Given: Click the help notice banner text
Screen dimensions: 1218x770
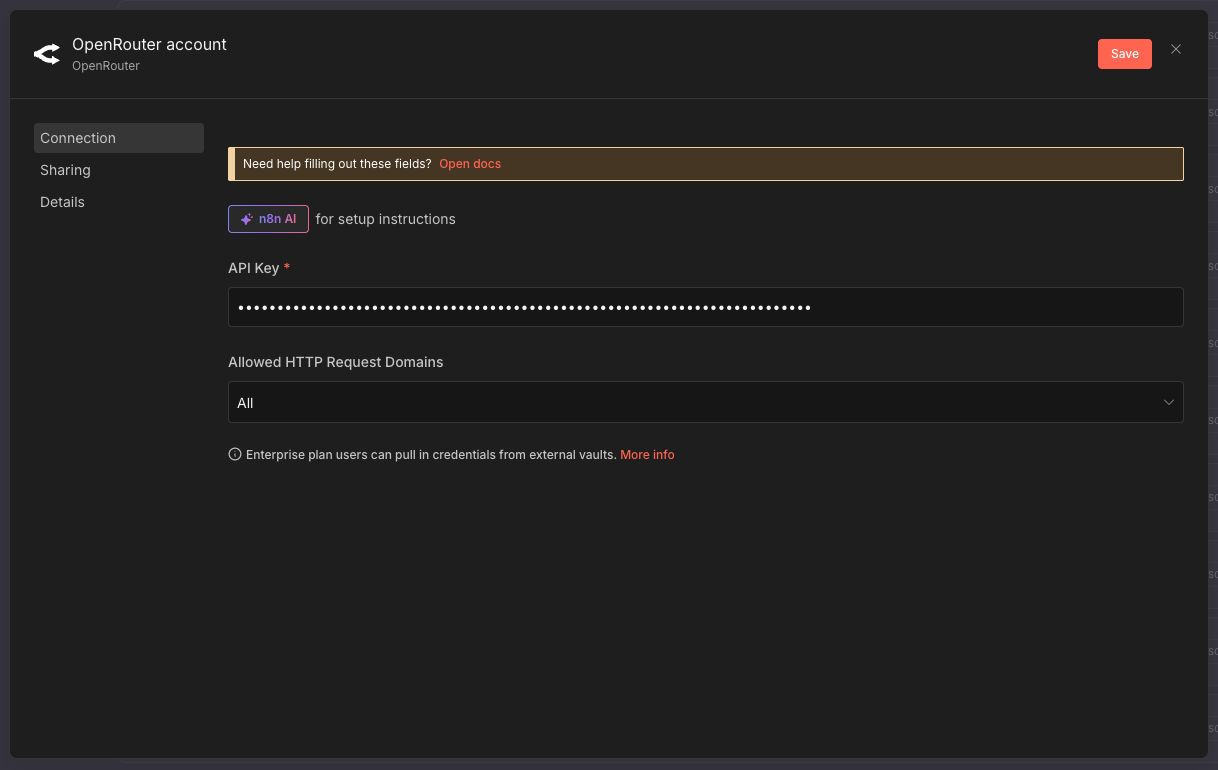Looking at the screenshot, I should [x=337, y=164].
